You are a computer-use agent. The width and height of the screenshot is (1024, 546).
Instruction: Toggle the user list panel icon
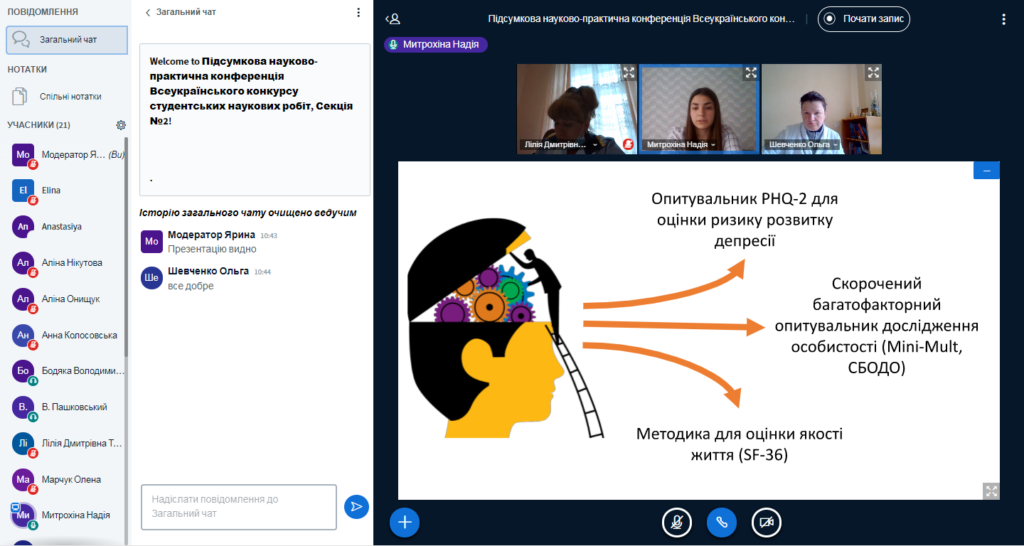393,18
